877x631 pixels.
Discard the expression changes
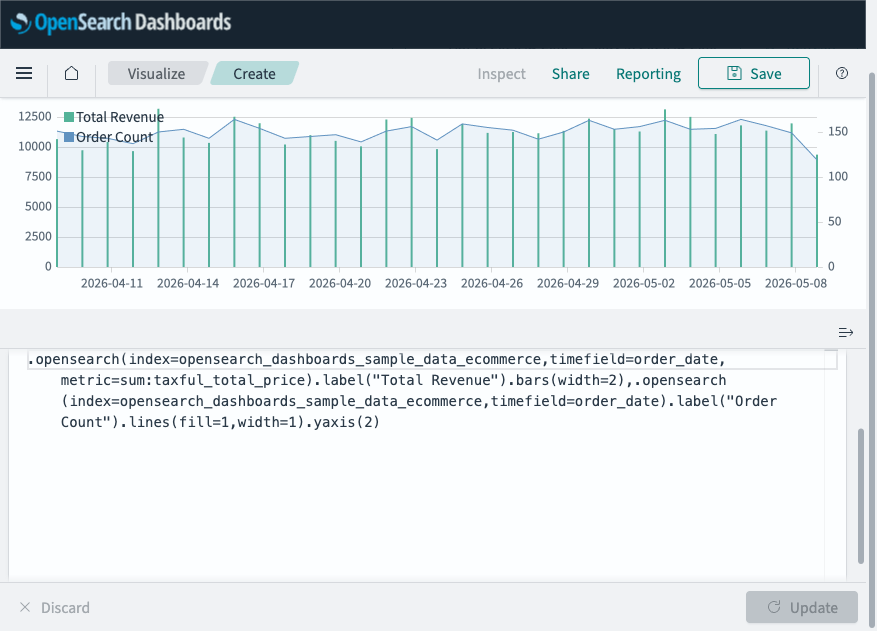[x=54, y=608]
